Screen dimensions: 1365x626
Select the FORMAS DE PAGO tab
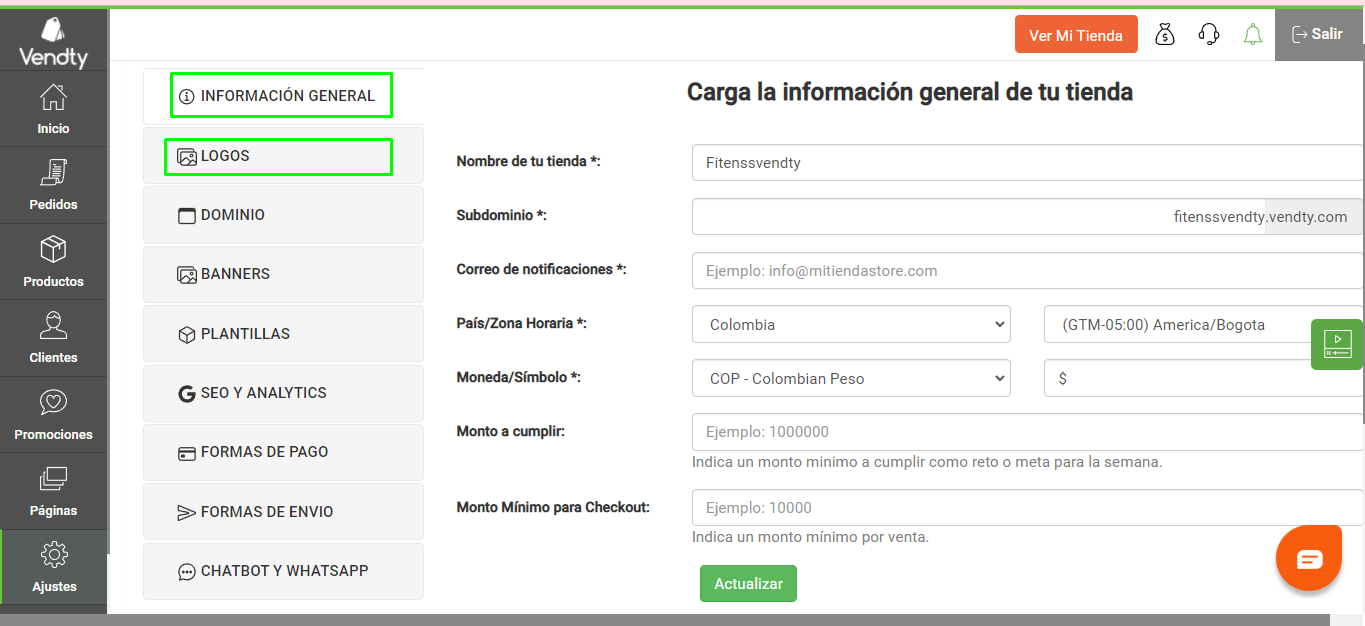(x=283, y=452)
